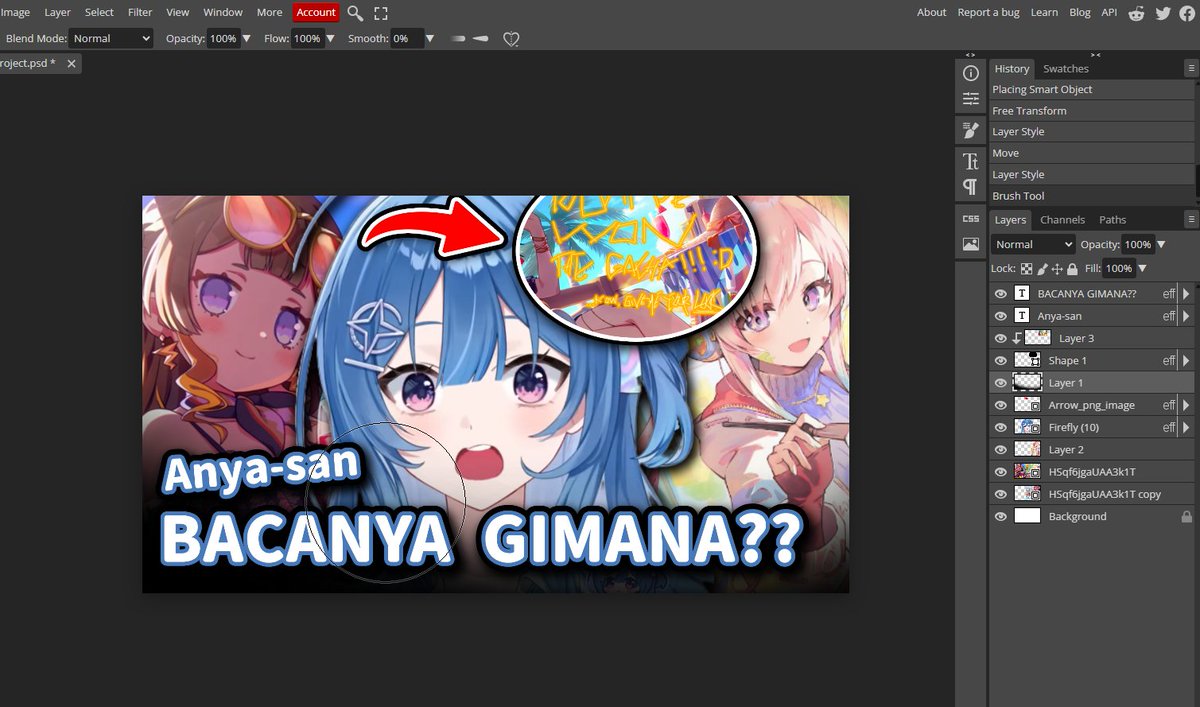This screenshot has width=1200, height=707.
Task: Hide the Background layer
Action: point(1000,517)
